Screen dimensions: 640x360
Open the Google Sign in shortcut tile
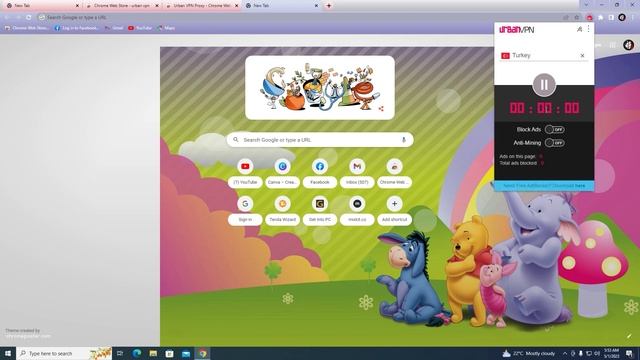tap(245, 211)
